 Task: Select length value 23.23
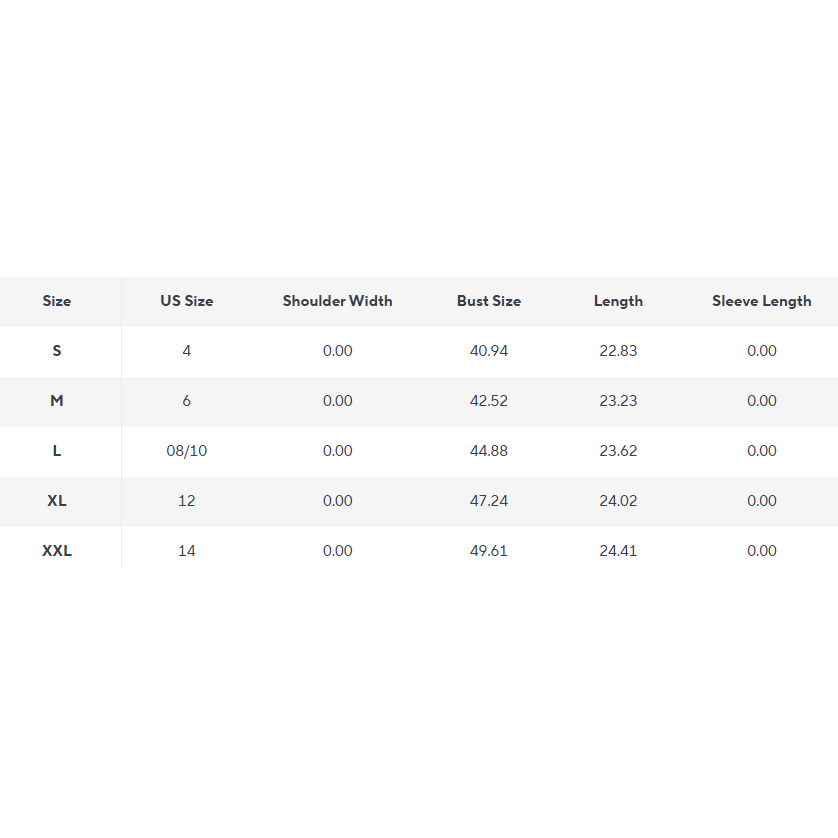click(x=618, y=401)
